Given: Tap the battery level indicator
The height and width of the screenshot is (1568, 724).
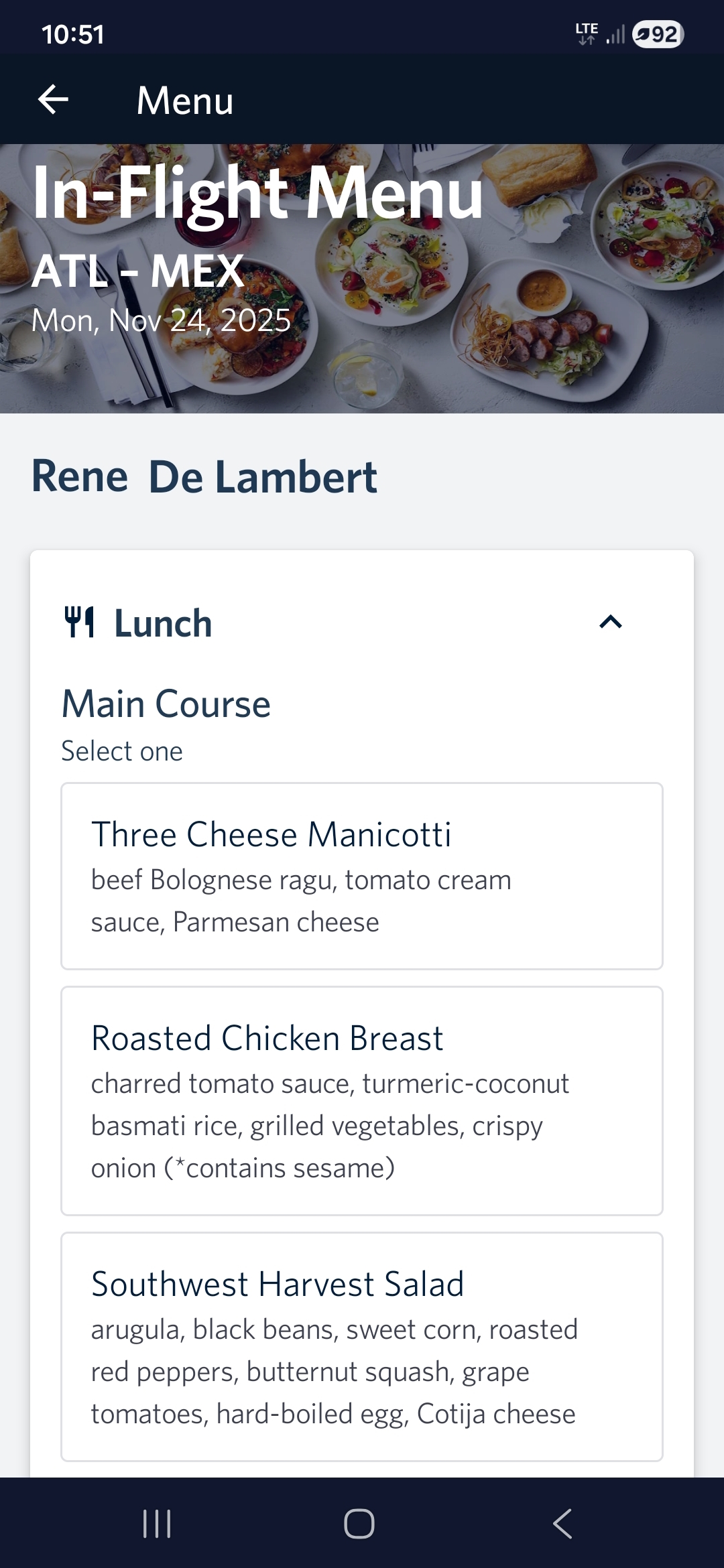Looking at the screenshot, I should (x=657, y=34).
